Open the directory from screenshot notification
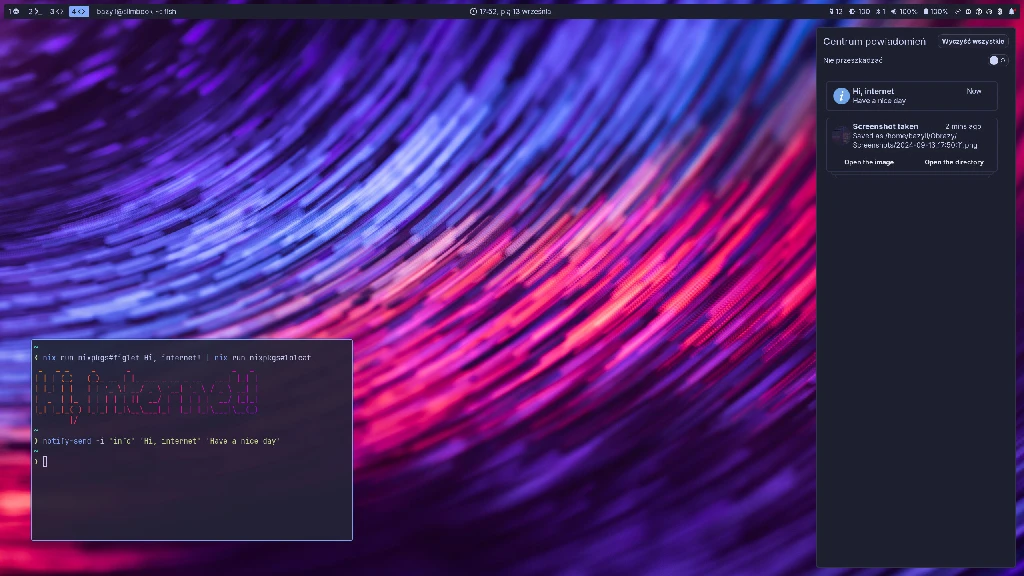This screenshot has height=576, width=1024. (953, 162)
